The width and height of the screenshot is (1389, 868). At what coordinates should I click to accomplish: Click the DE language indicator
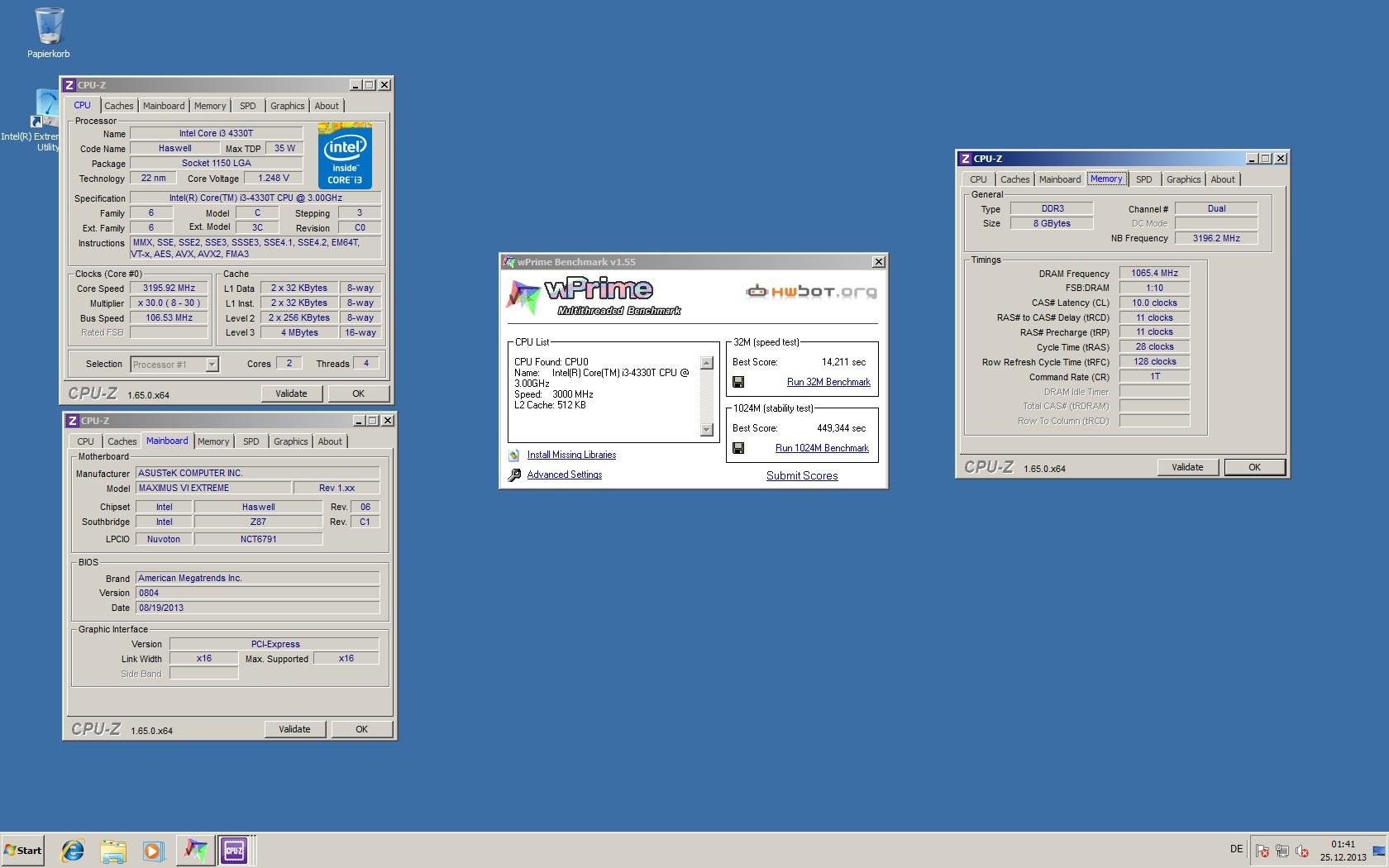tap(1236, 849)
